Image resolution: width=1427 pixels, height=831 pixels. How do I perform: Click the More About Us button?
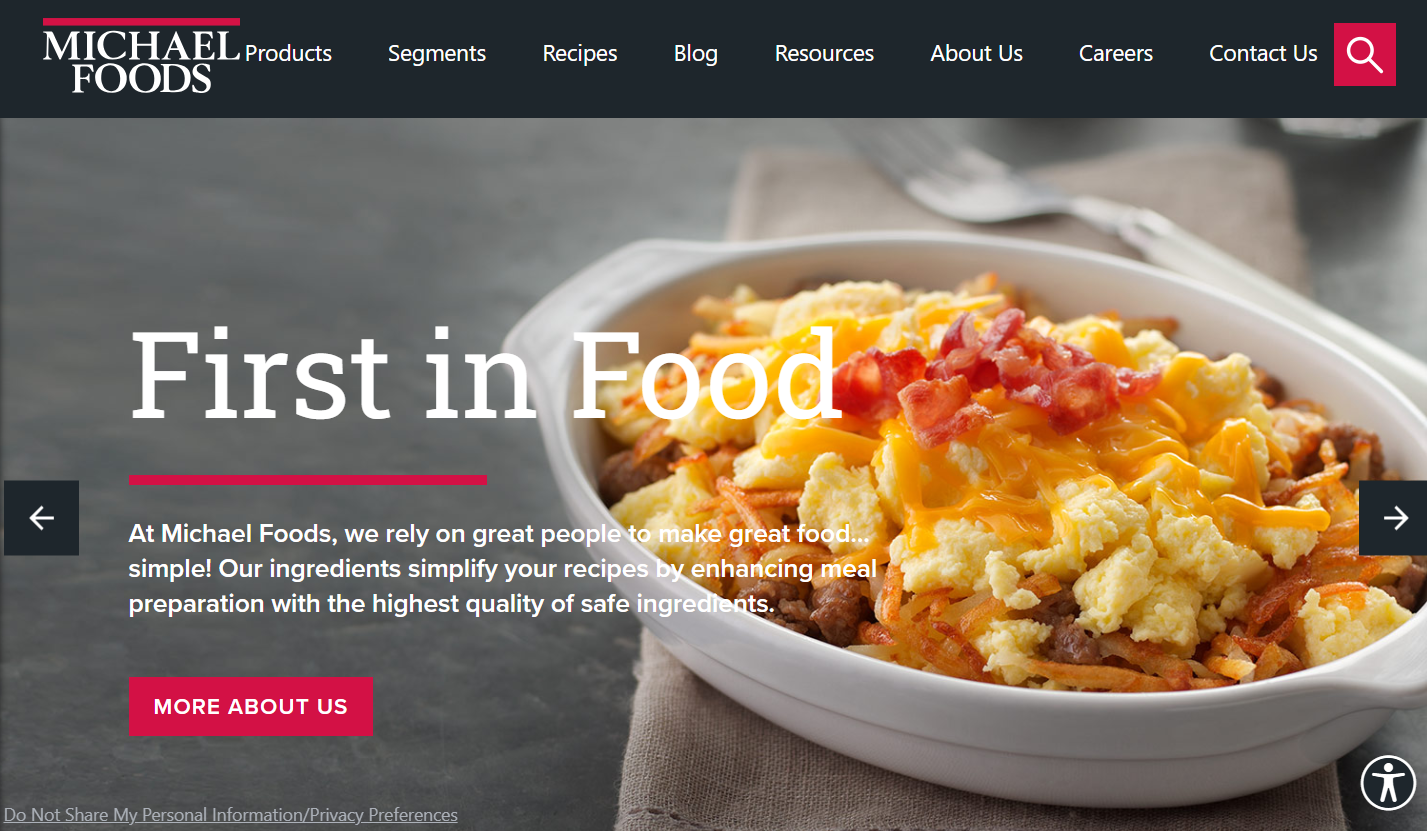(251, 707)
